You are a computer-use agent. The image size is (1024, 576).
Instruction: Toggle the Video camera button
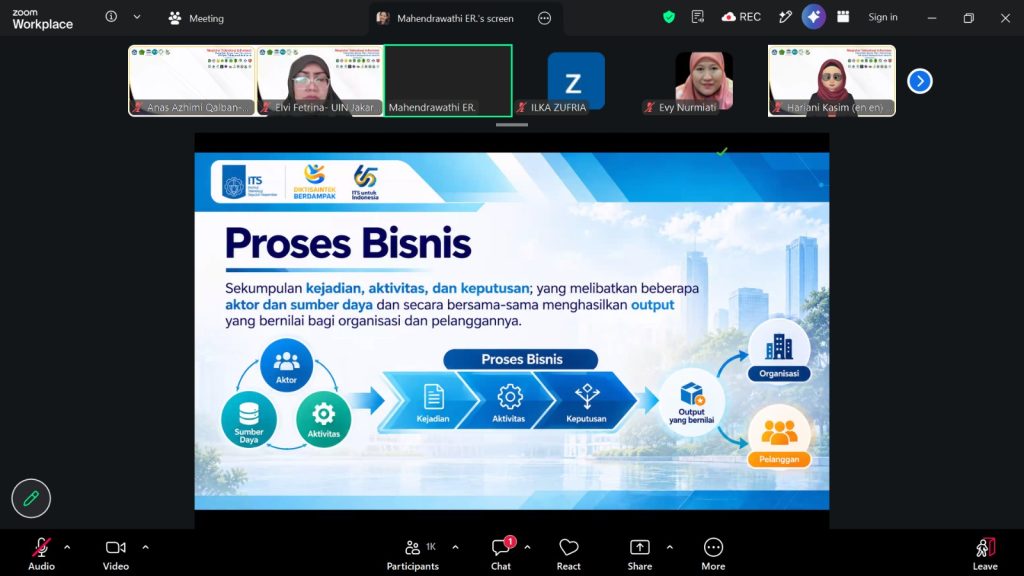(x=116, y=554)
